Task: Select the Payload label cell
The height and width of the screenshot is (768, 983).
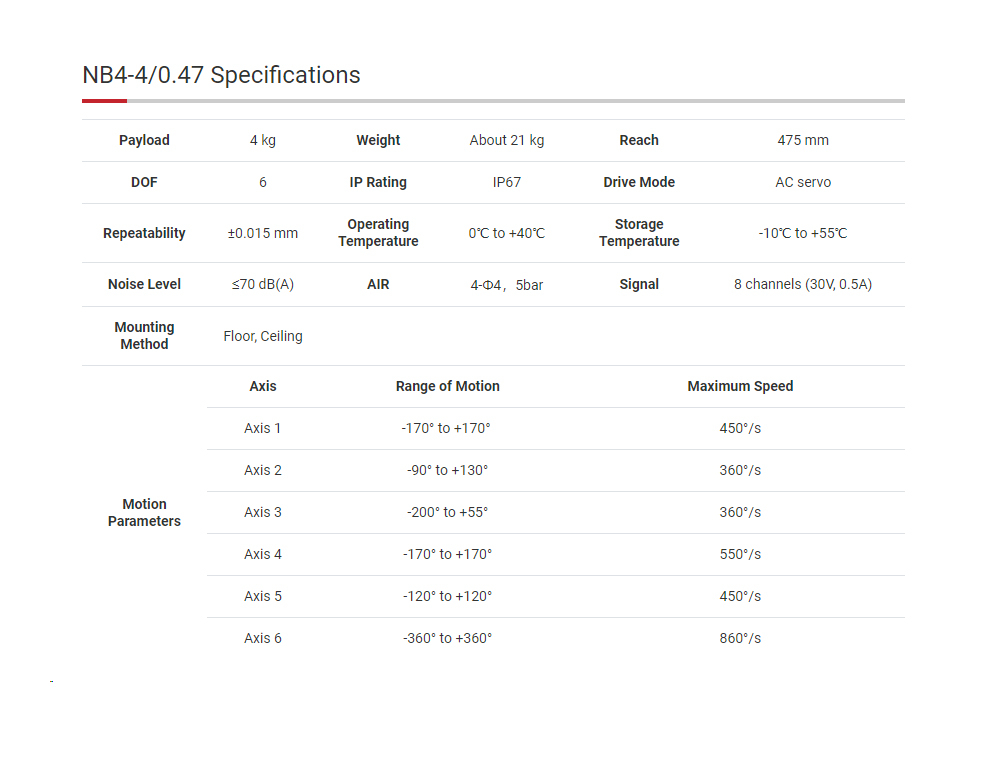Action: pos(144,140)
